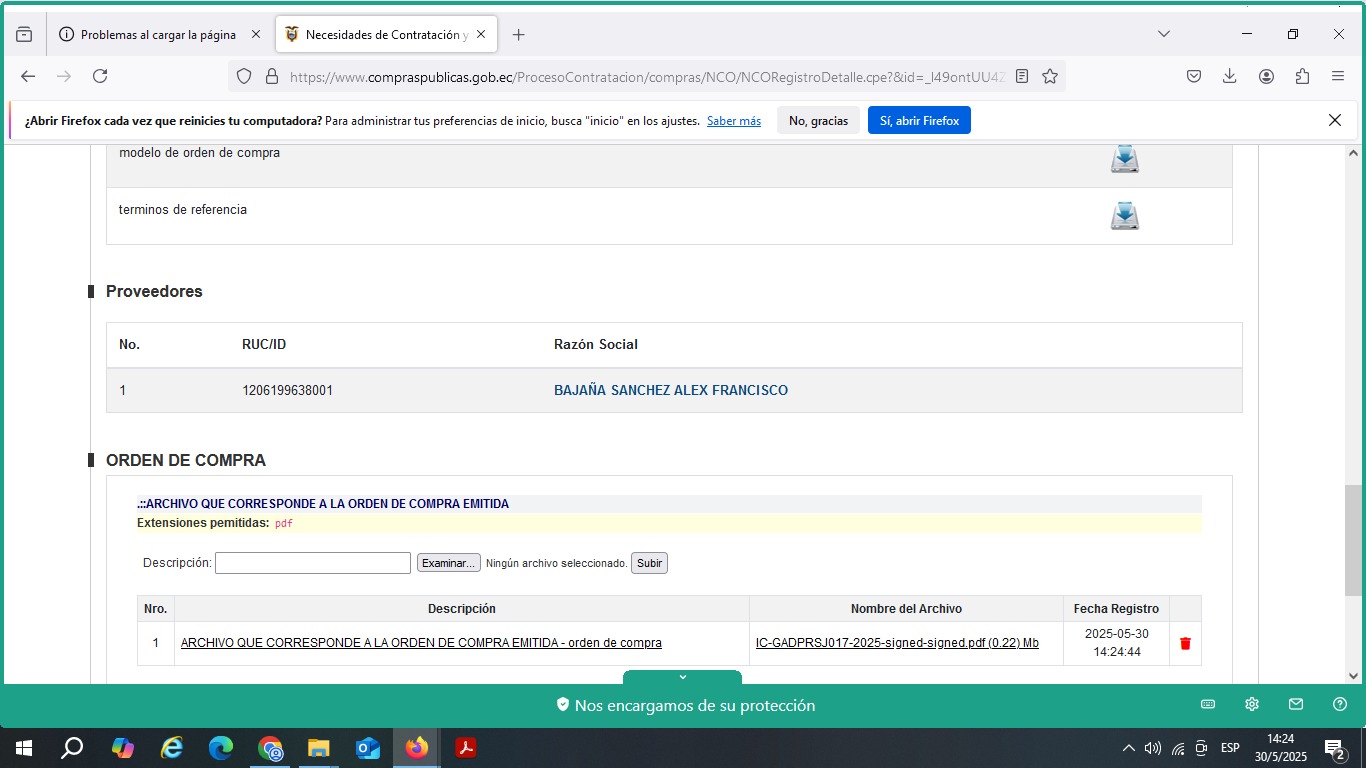
Task: Open Firefox application hamburger menu
Action: [x=1338, y=76]
